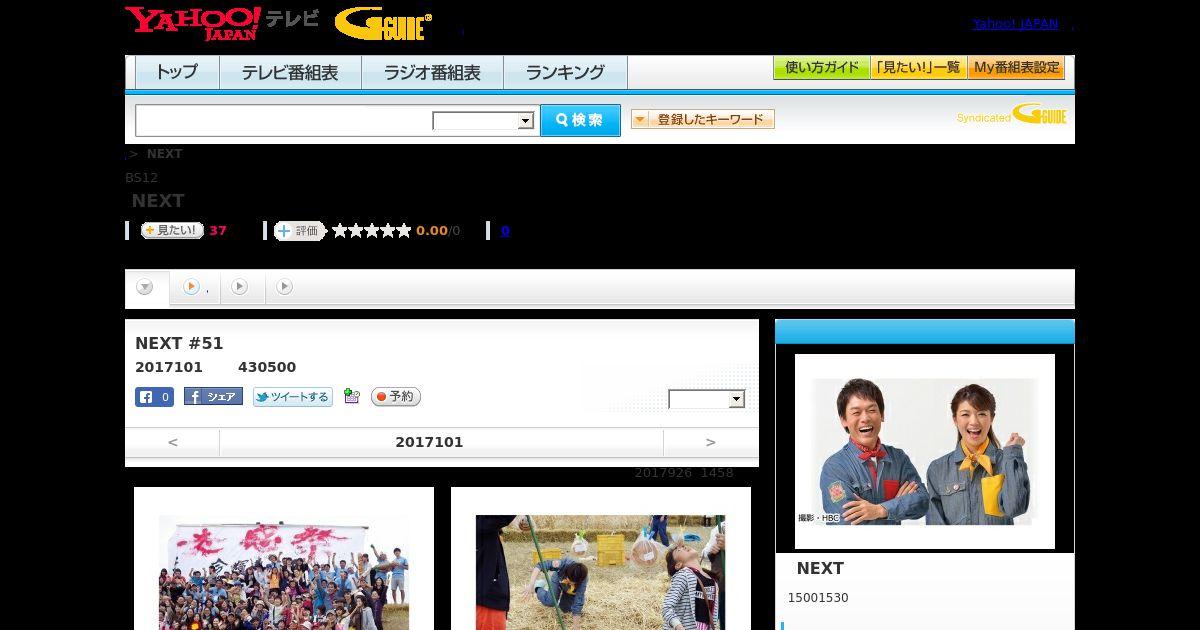This screenshot has width=1200, height=630.
Task: Click the Syndicated G-Guide logo
Action: pos(1012,115)
